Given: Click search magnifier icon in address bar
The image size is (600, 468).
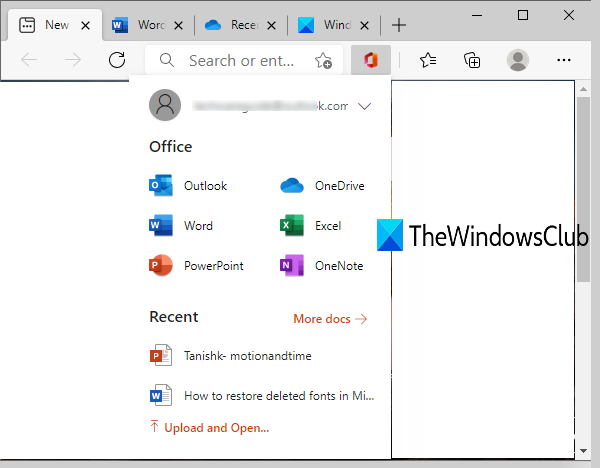Looking at the screenshot, I should pos(167,60).
